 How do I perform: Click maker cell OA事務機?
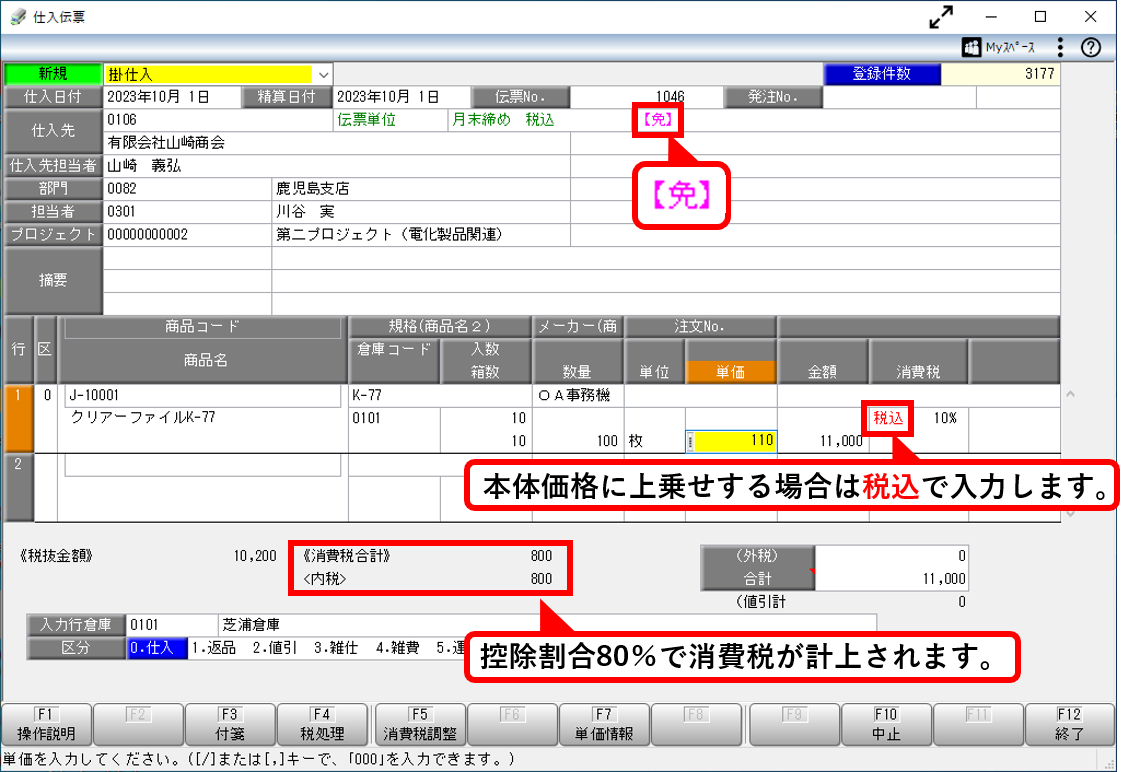coord(578,395)
